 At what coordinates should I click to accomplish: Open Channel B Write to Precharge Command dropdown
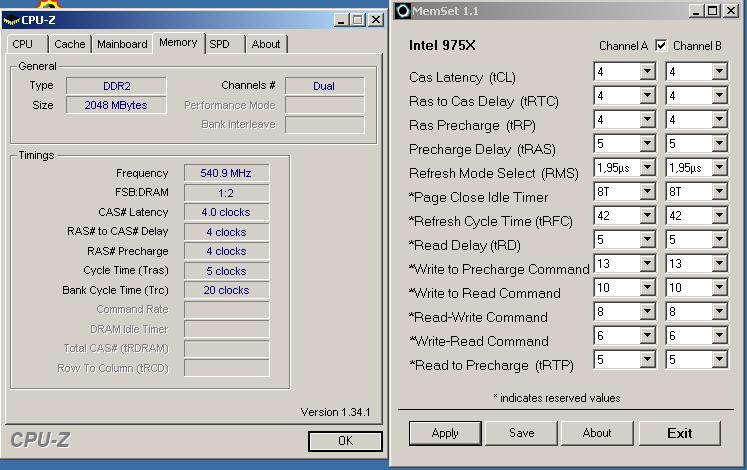tap(719, 263)
